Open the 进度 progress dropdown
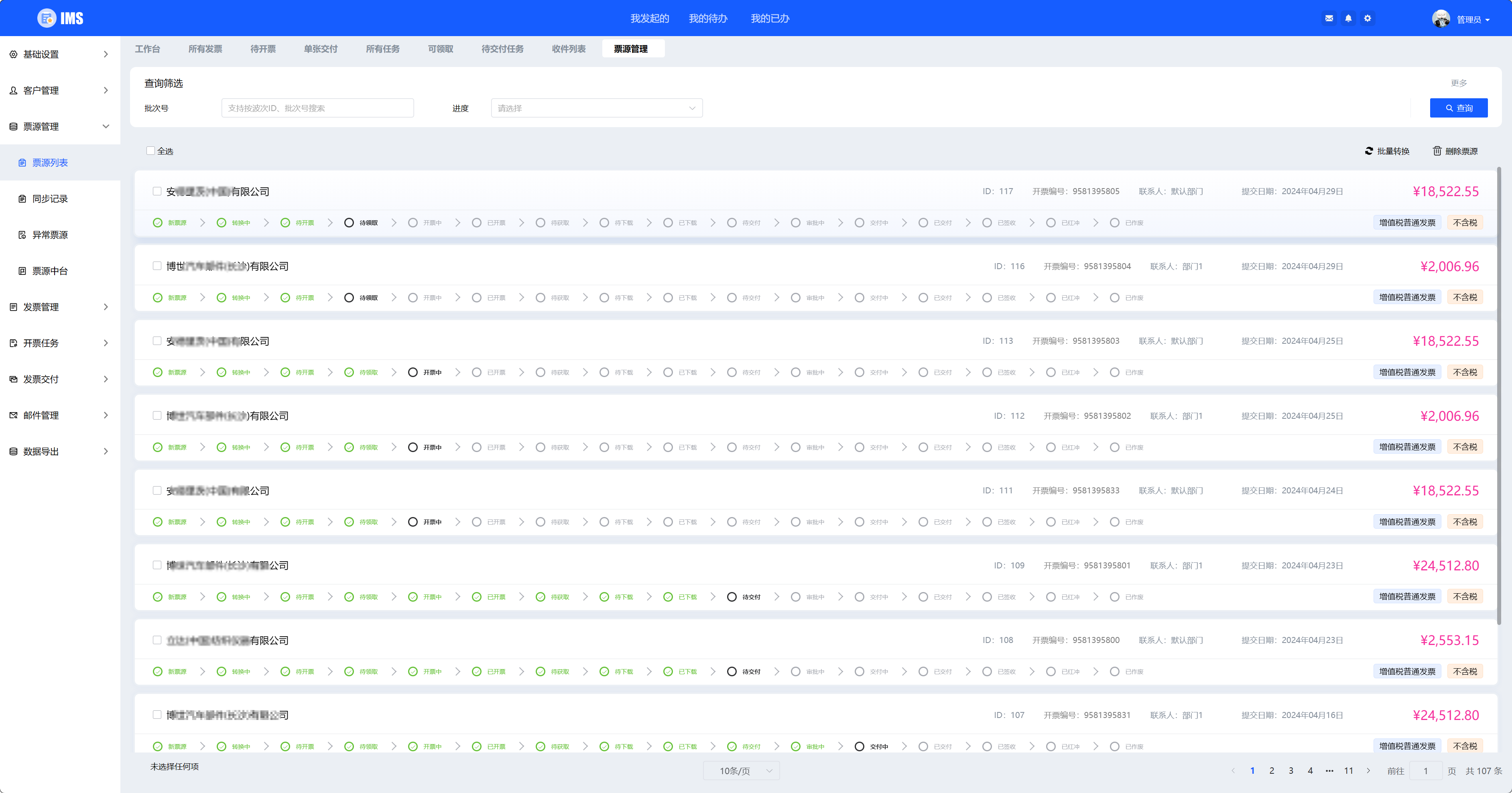 (596, 108)
